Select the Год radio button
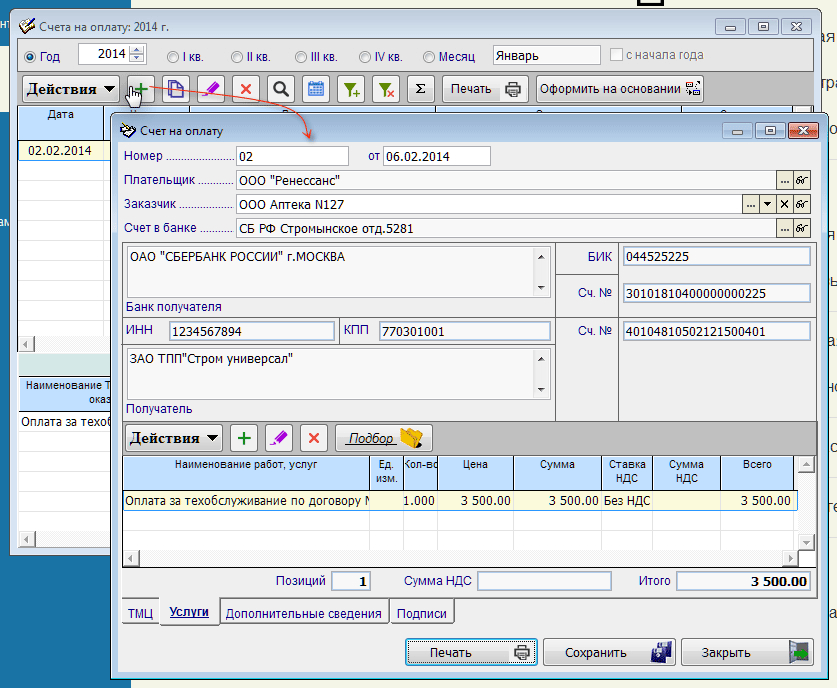This screenshot has width=837, height=688. click(x=30, y=57)
